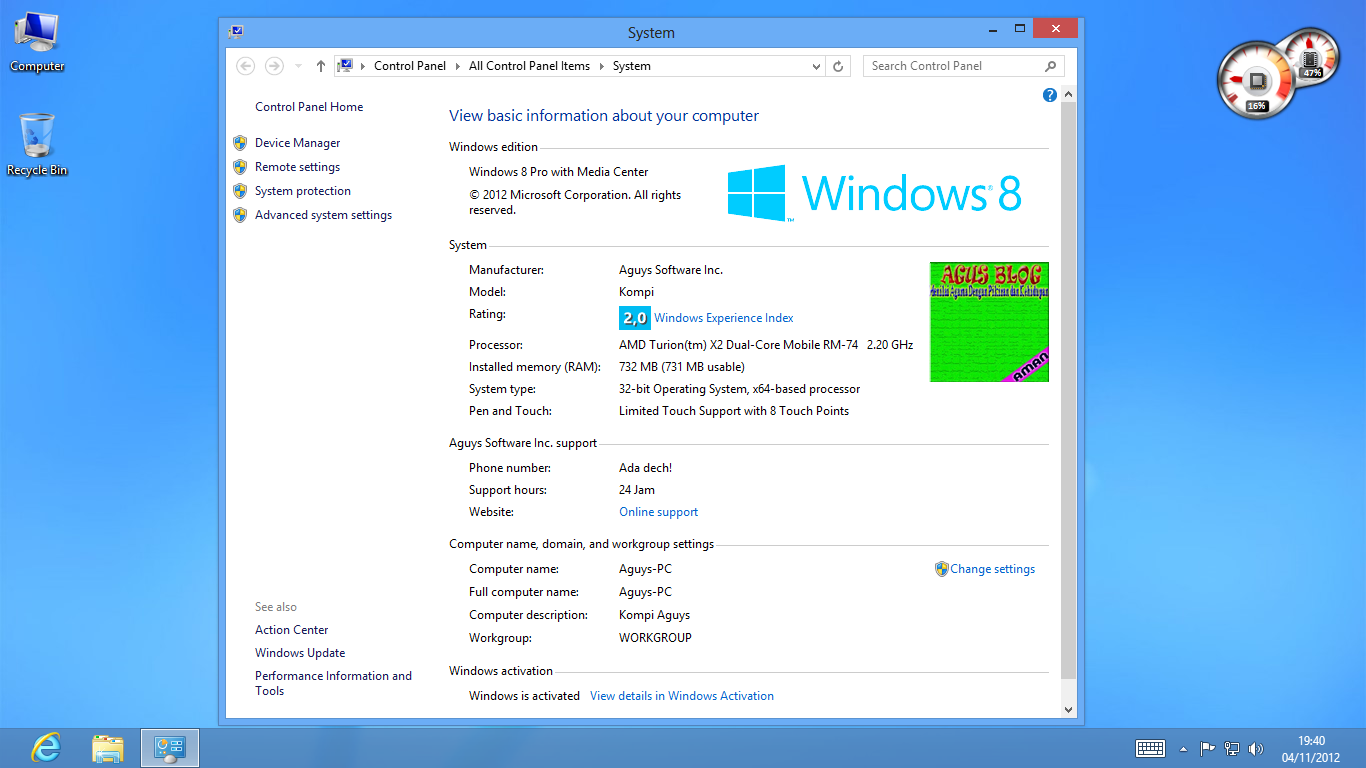Click the shield icon beside System protection
Viewport: 1366px width, 768px height.
point(240,191)
